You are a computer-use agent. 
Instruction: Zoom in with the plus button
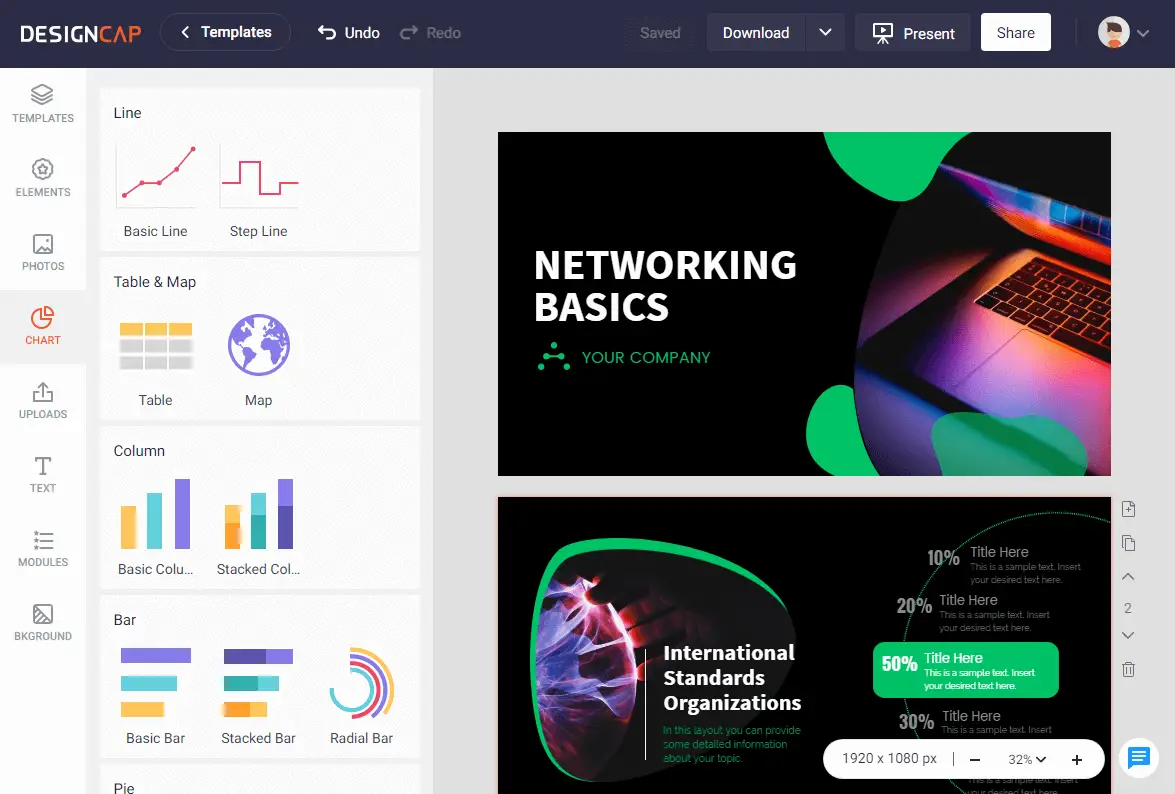[x=1077, y=760]
